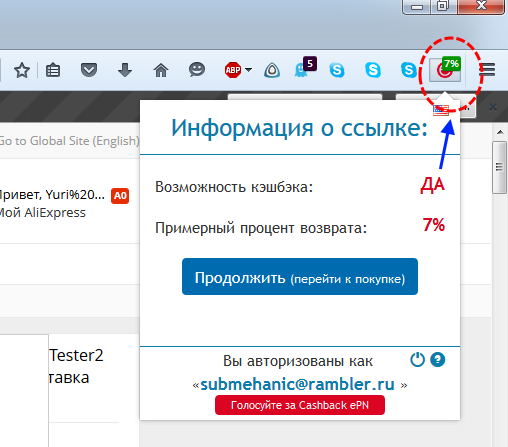
Task: Open the Ghostery icon with badge 5
Action: pos(305,68)
